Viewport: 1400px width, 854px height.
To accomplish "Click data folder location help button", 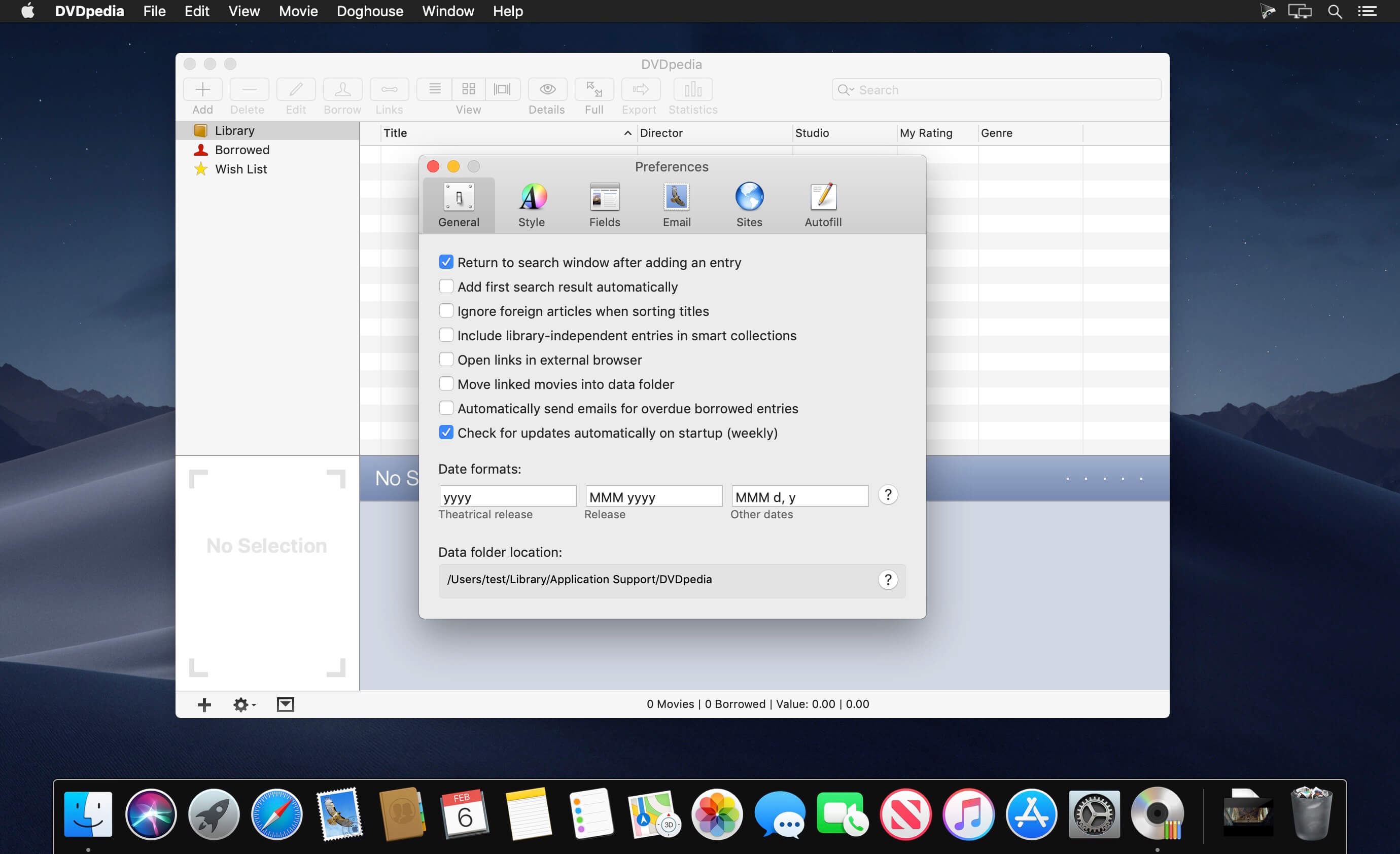I will click(888, 580).
